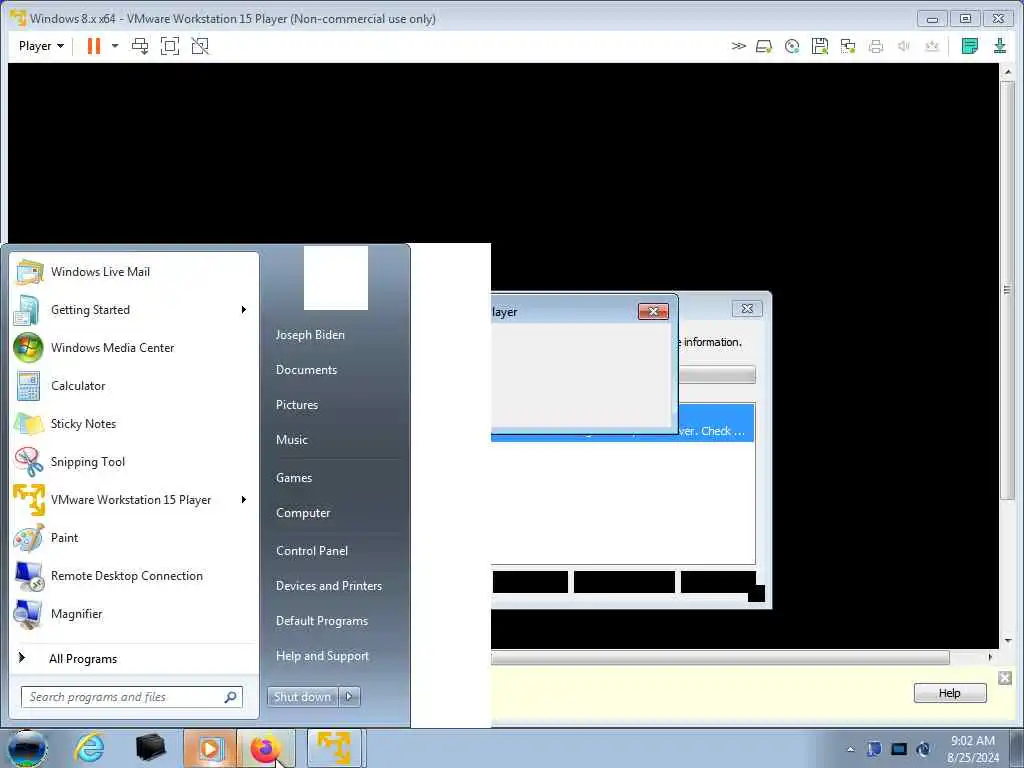Open Remote Desktop Connection
This screenshot has height=768, width=1024.
click(x=135, y=575)
